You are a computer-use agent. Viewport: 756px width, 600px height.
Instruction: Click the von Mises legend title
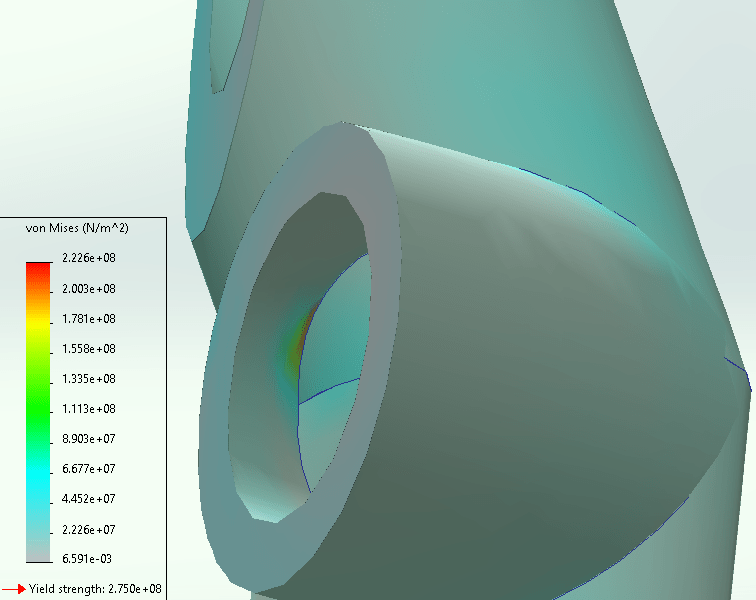82,229
